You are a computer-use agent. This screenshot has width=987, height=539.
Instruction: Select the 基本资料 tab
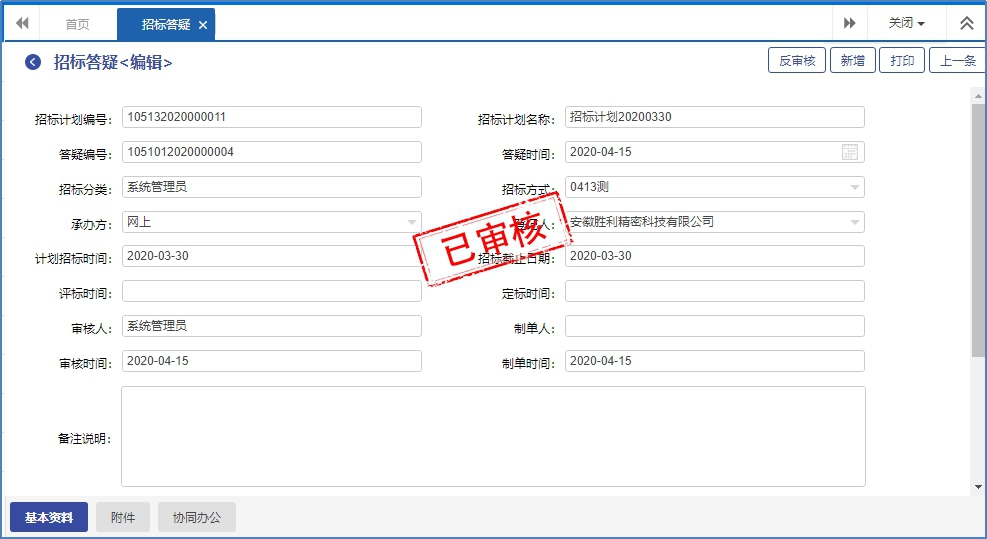click(x=49, y=517)
